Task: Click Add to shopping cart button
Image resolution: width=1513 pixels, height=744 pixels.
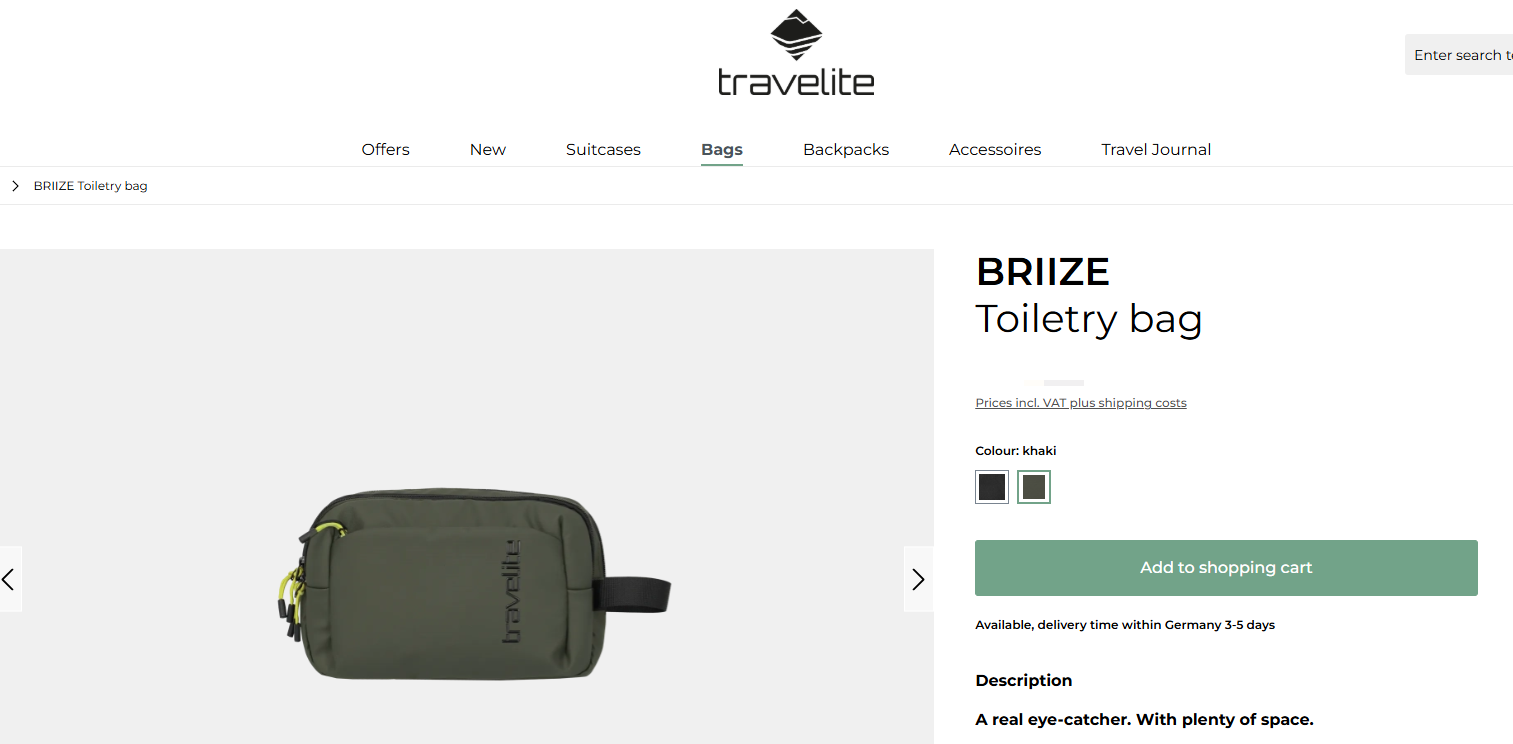Action: [1226, 568]
